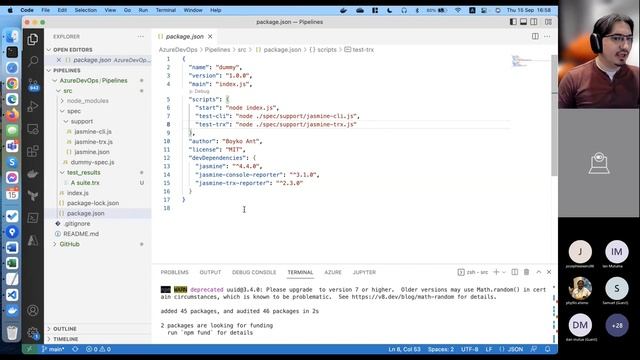Expand the GitHub folder
The width and height of the screenshot is (640, 360).
click(x=69, y=244)
